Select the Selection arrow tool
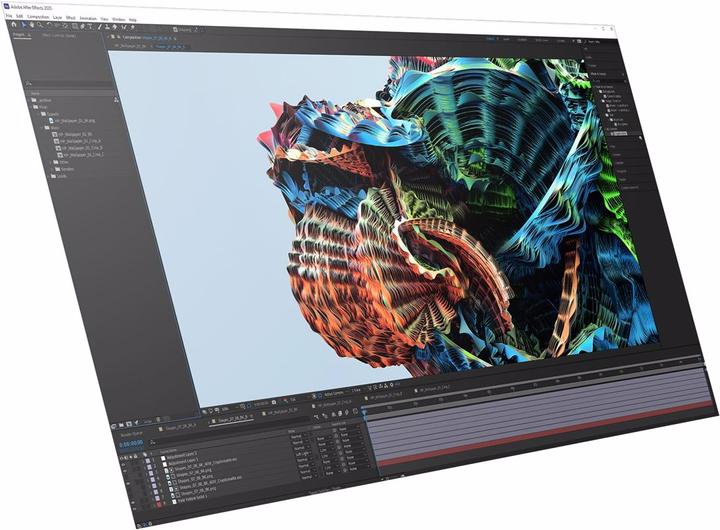 click(x=24, y=25)
